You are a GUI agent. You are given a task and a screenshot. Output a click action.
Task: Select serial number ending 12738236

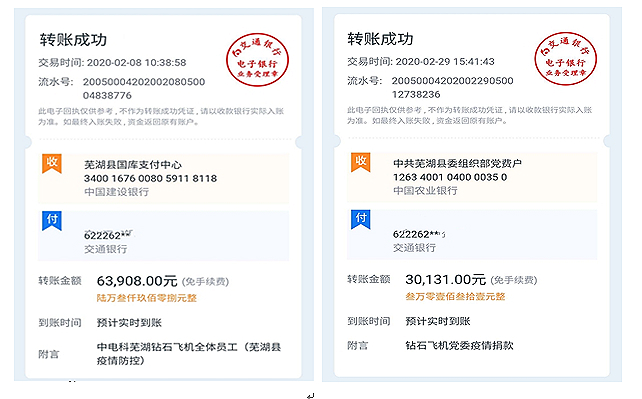(x=452, y=87)
